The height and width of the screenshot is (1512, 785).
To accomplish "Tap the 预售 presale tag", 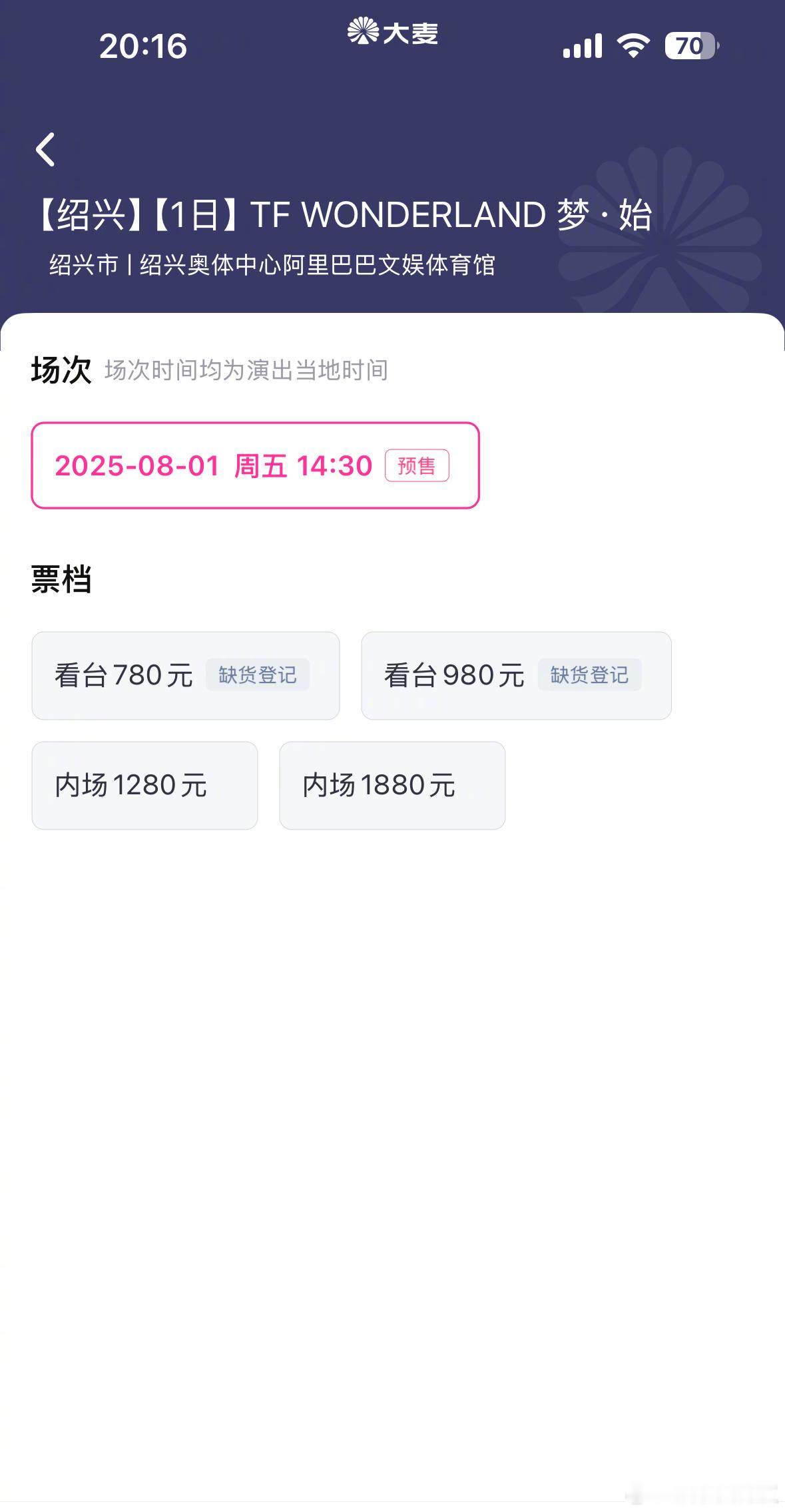I will tap(417, 465).
